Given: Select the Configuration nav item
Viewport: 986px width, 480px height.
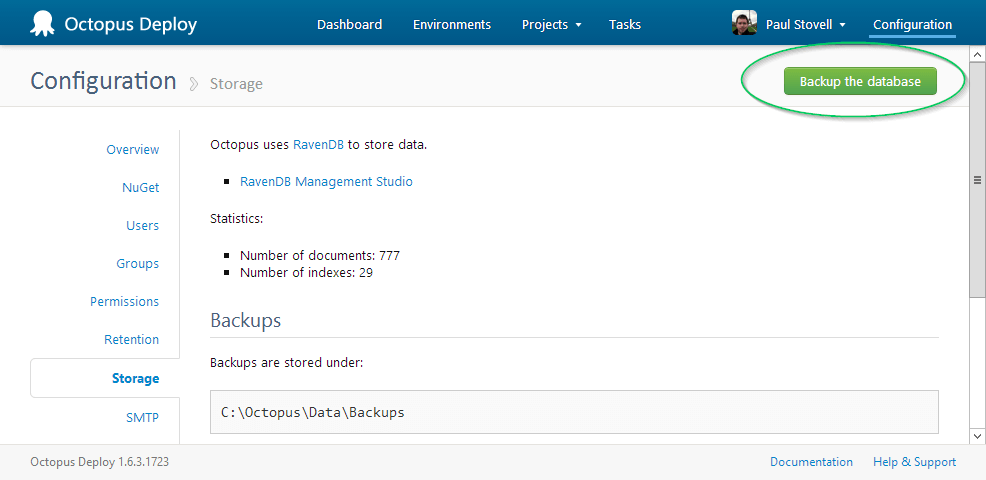Looking at the screenshot, I should click(x=912, y=24).
